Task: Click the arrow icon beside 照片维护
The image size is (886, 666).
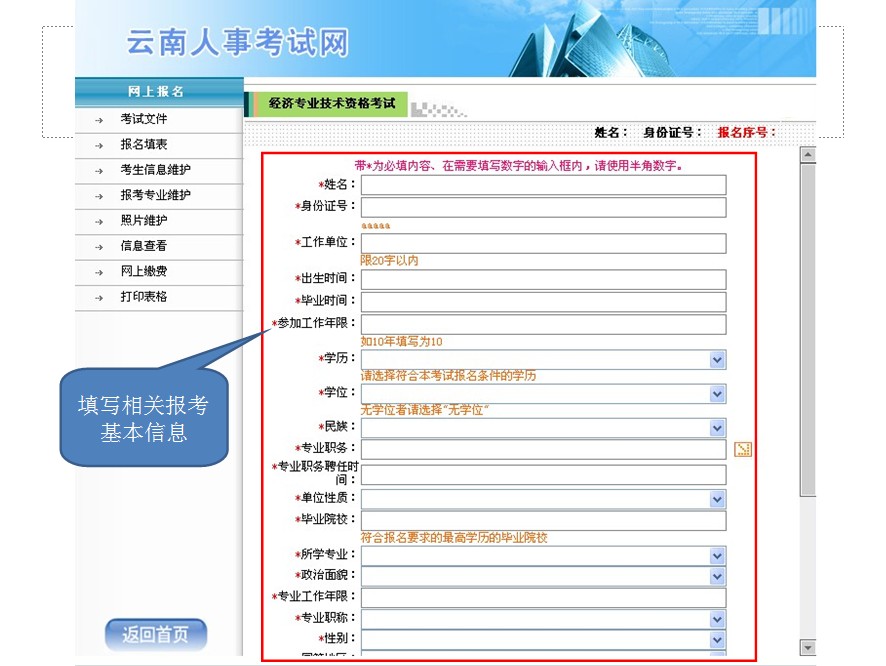Action: click(x=97, y=219)
